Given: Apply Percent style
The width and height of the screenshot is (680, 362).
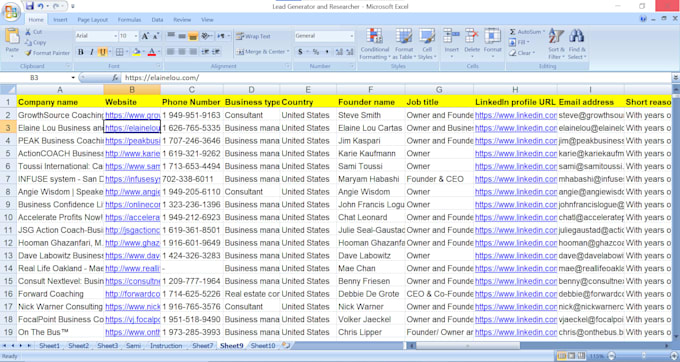Looking at the screenshot, I should (316, 52).
